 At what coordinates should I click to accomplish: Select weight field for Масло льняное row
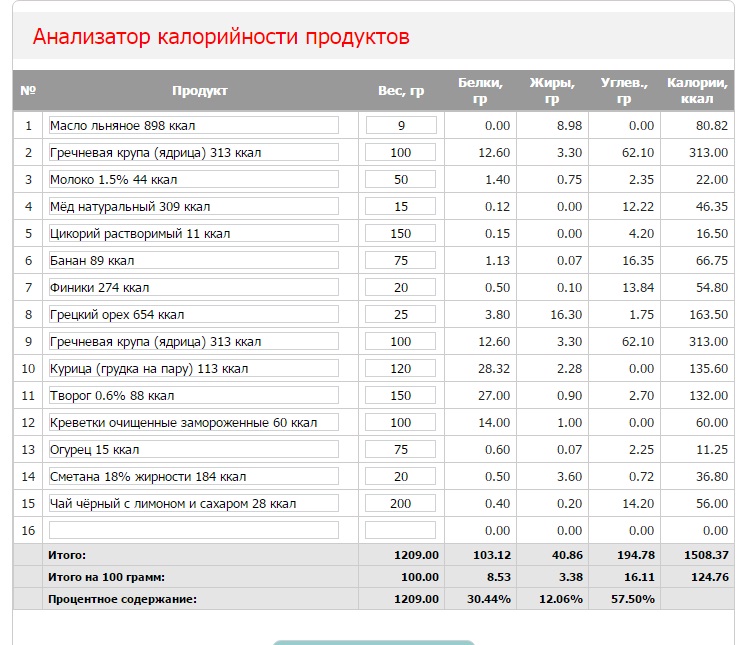click(401, 126)
